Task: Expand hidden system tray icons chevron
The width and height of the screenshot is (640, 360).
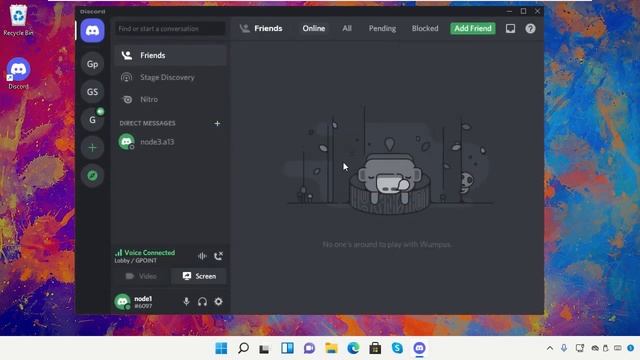Action: pos(550,348)
